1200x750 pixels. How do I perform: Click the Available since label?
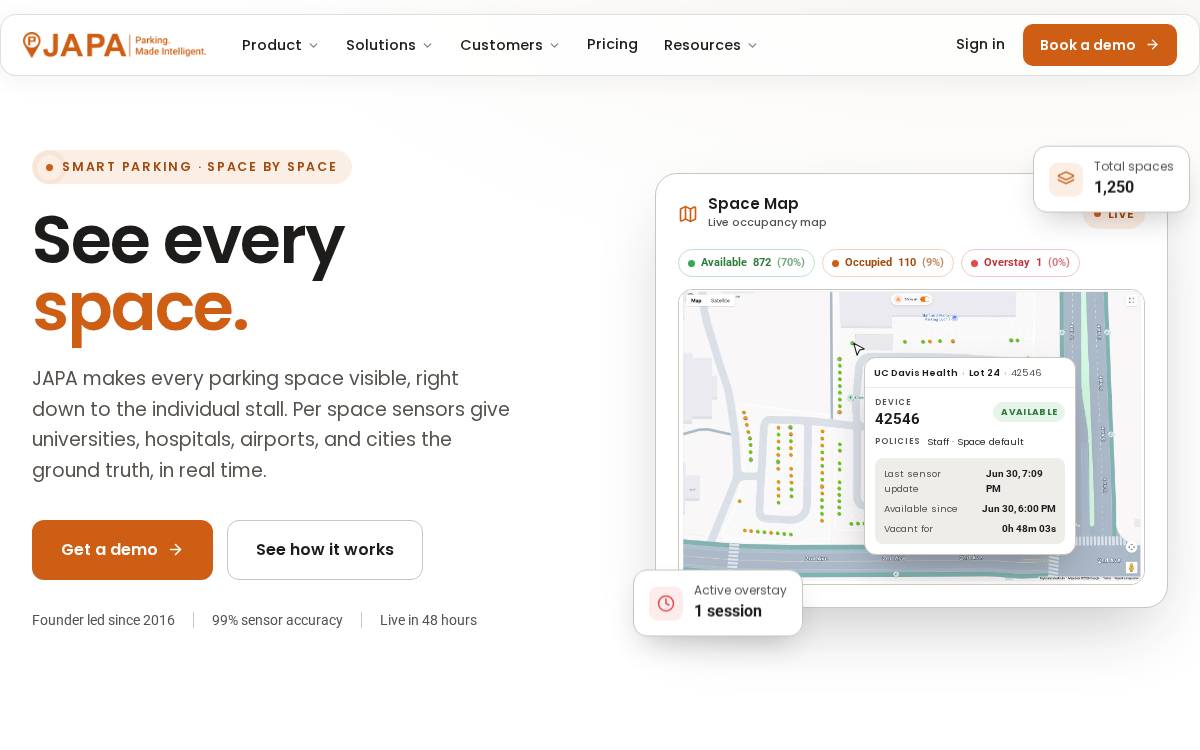coord(921,509)
